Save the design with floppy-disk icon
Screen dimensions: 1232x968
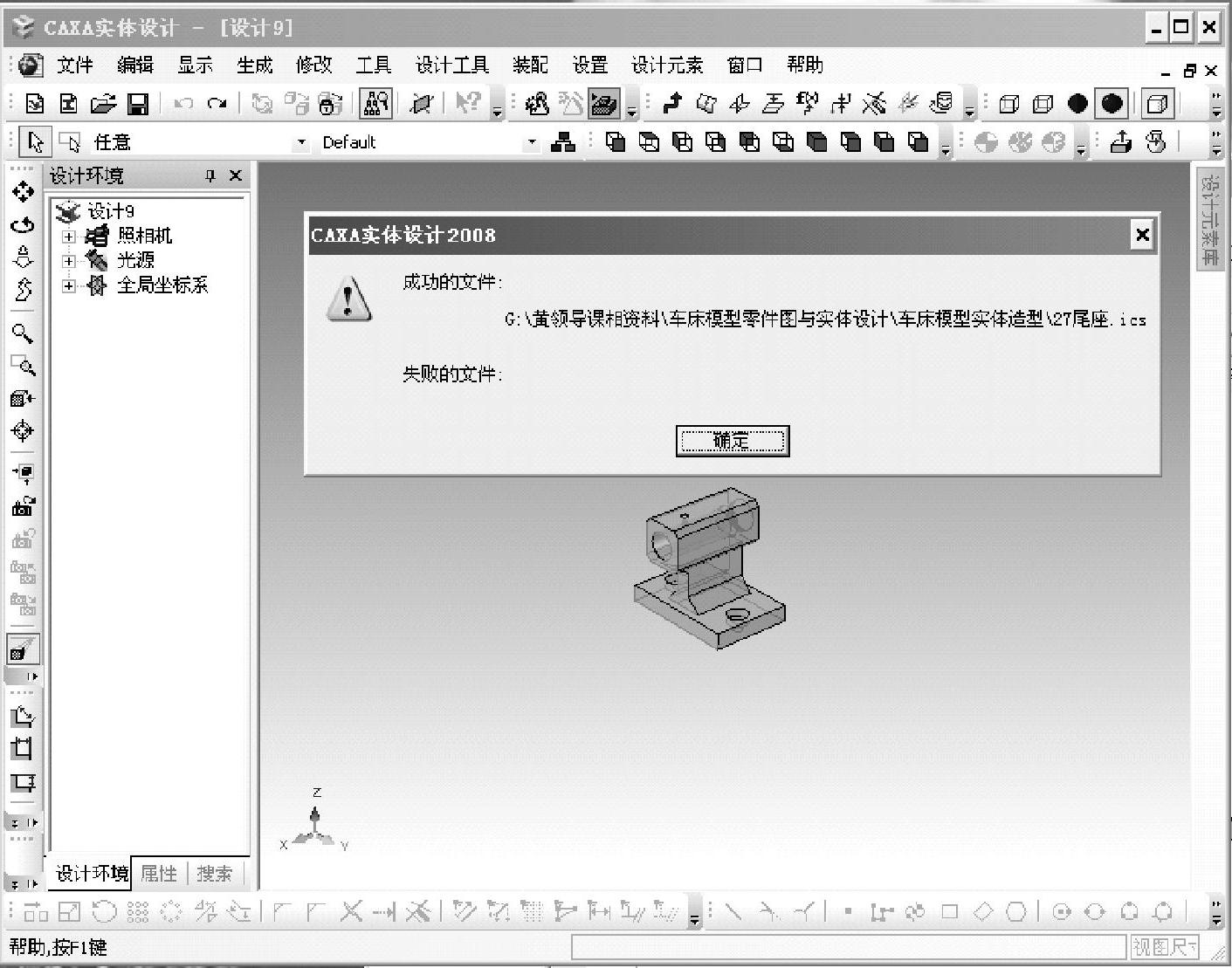138,104
